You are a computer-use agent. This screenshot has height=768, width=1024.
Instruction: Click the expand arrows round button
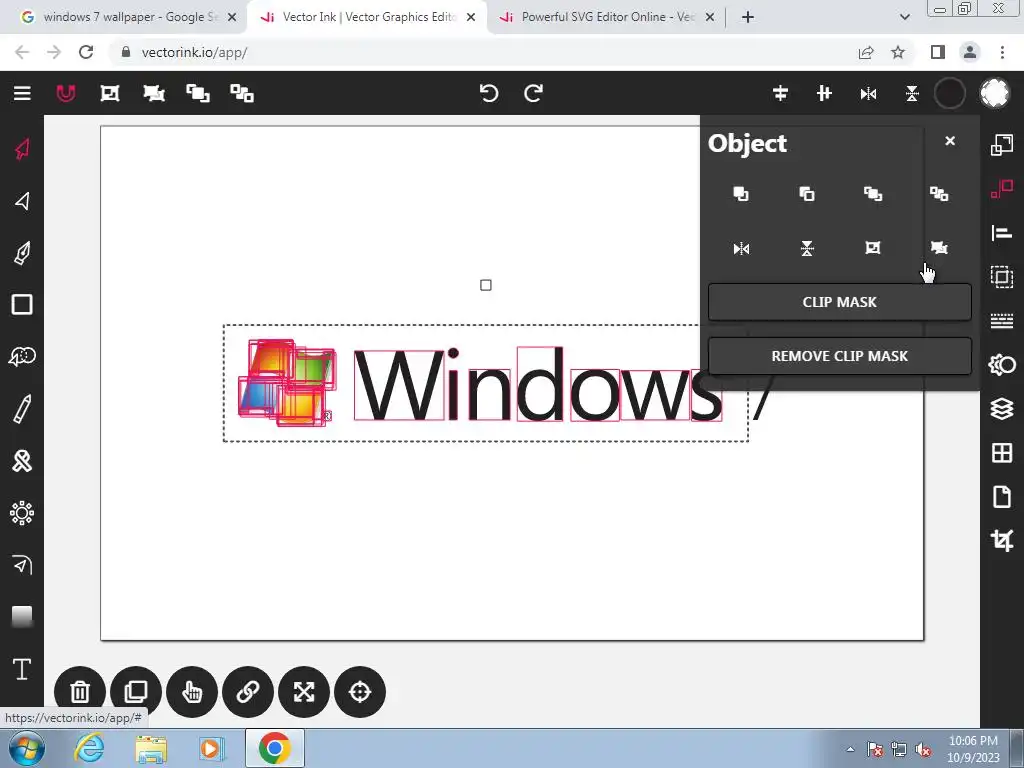click(x=304, y=692)
